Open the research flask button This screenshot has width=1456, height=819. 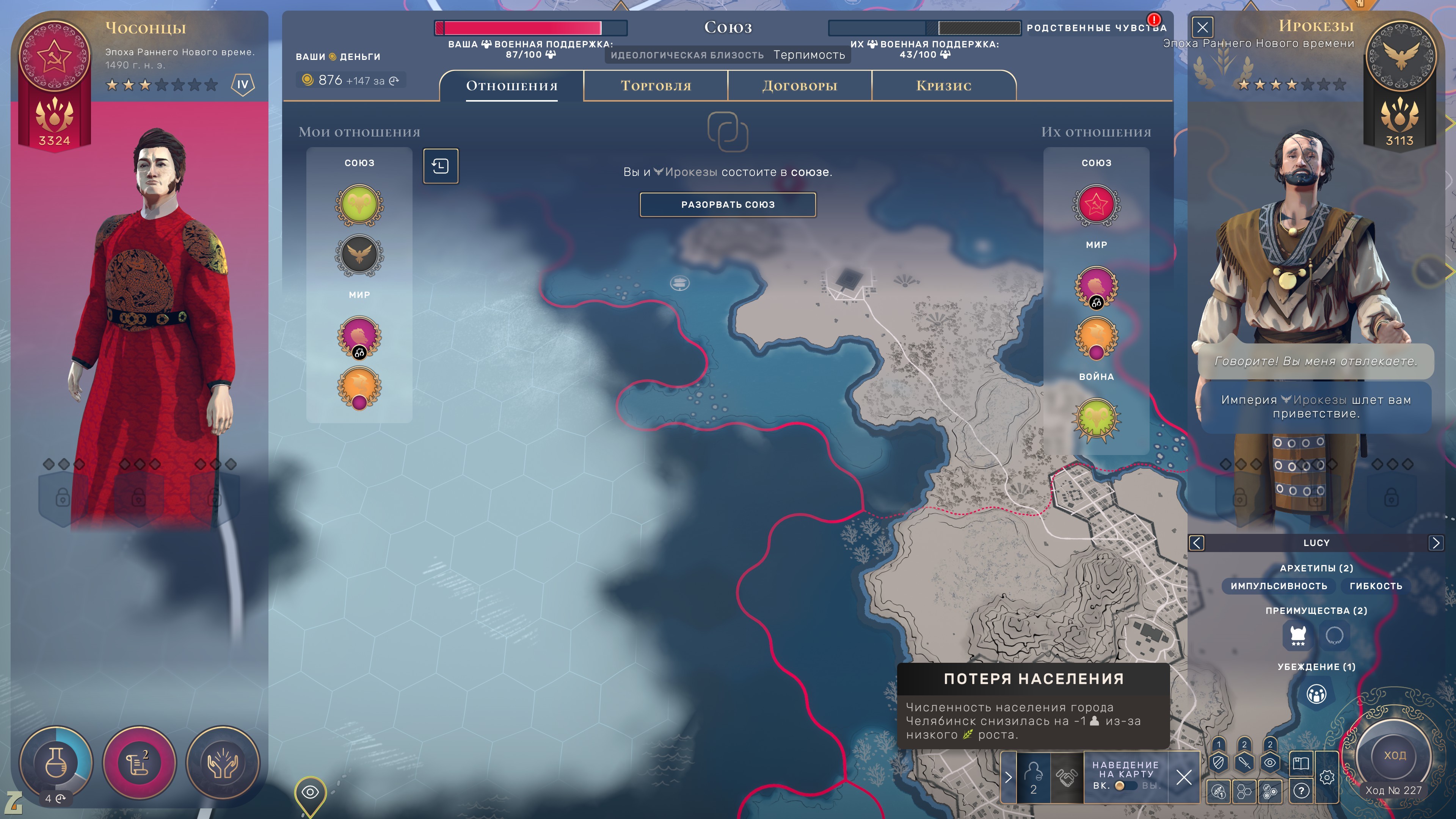click(56, 763)
